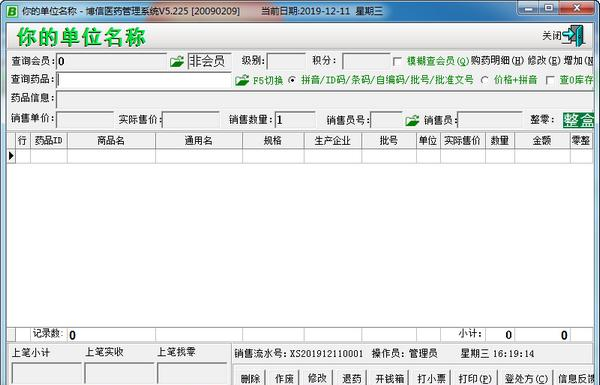Click the 小计 label in footer row
The height and width of the screenshot is (385, 600).
coord(470,334)
